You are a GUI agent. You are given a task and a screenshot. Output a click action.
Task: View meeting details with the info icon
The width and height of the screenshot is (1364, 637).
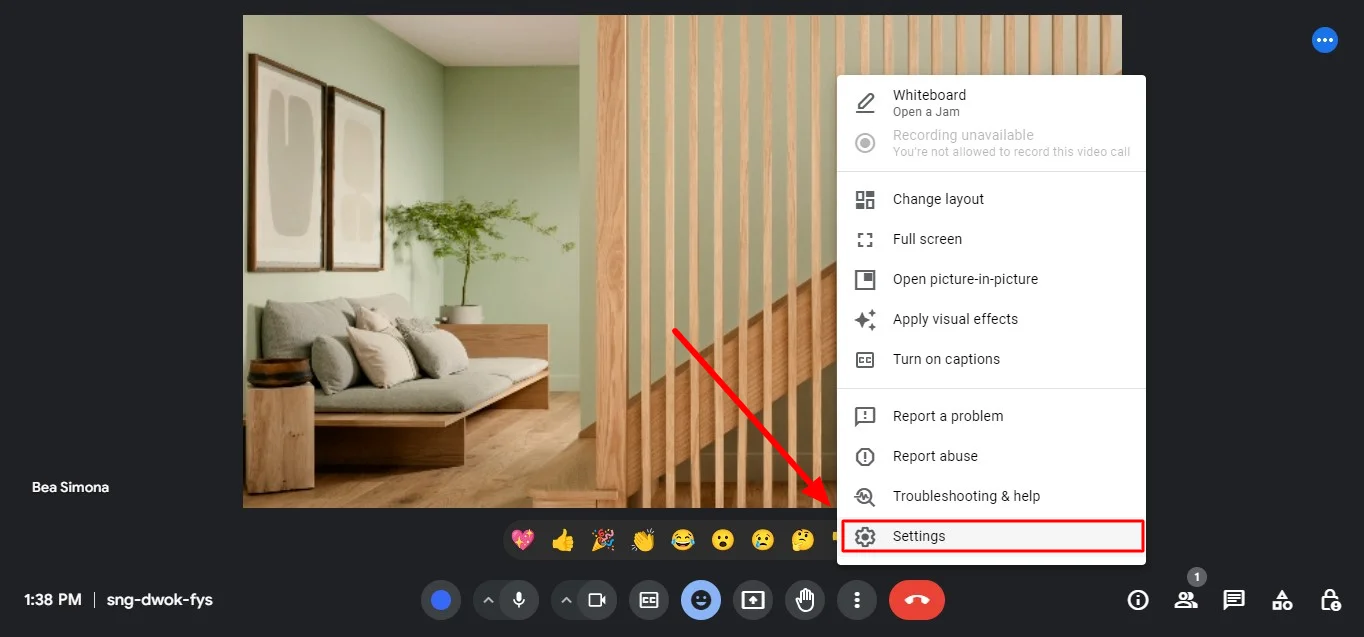pyautogui.click(x=1137, y=599)
